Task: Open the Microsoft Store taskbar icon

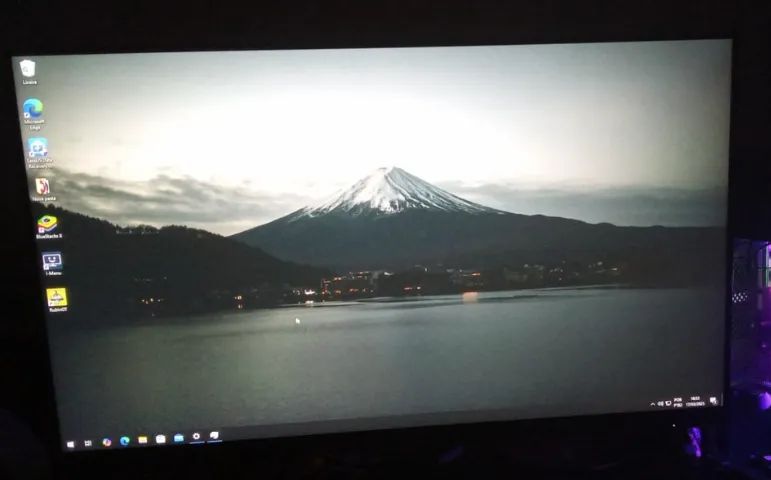Action: [x=160, y=439]
